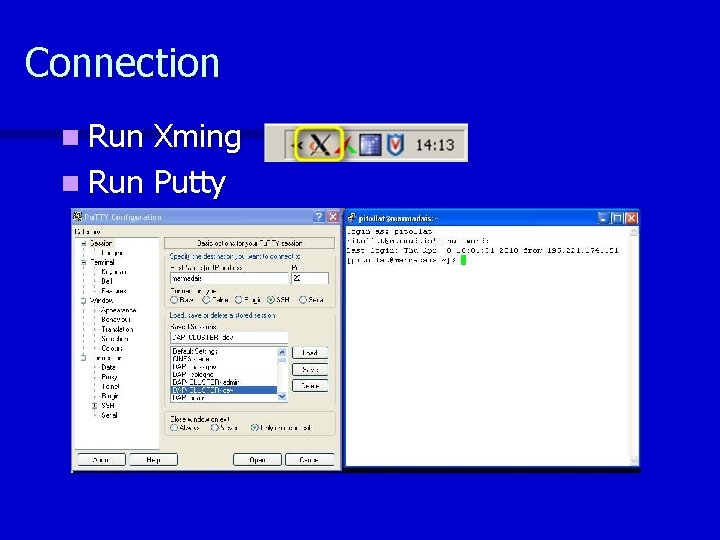Click the terminal window title bar icon
This screenshot has width=720, height=540.
(352, 218)
